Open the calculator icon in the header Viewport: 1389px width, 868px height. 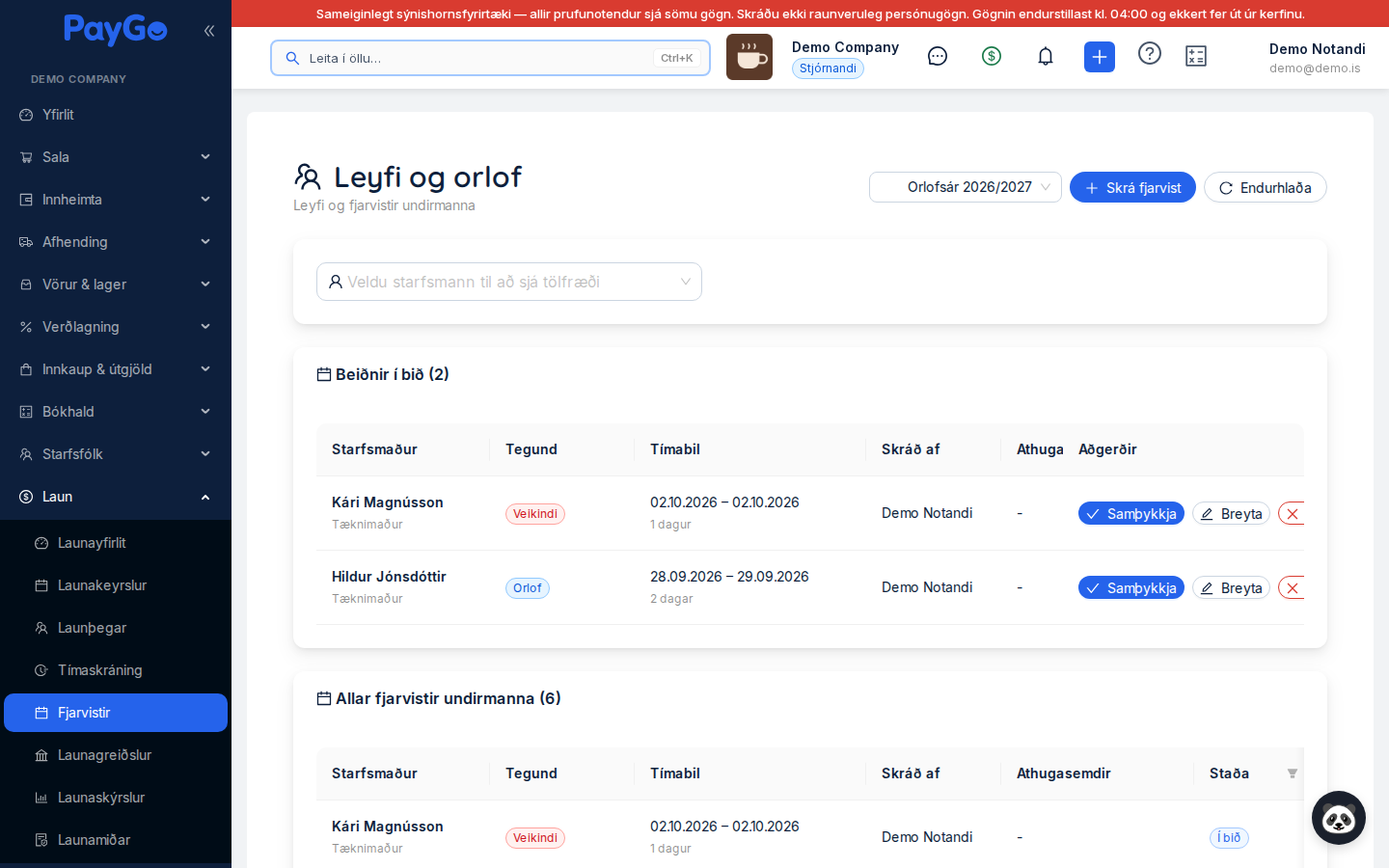click(1196, 57)
